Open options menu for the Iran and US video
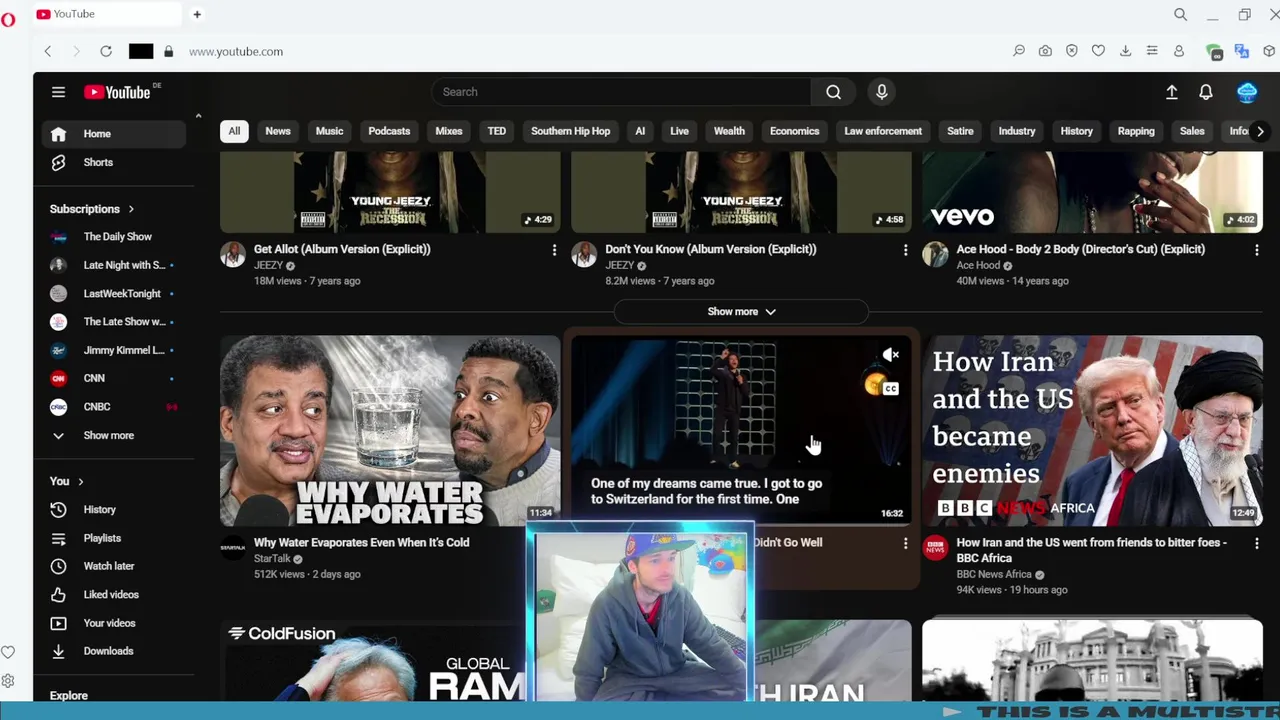This screenshot has width=1280, height=720. click(1256, 543)
